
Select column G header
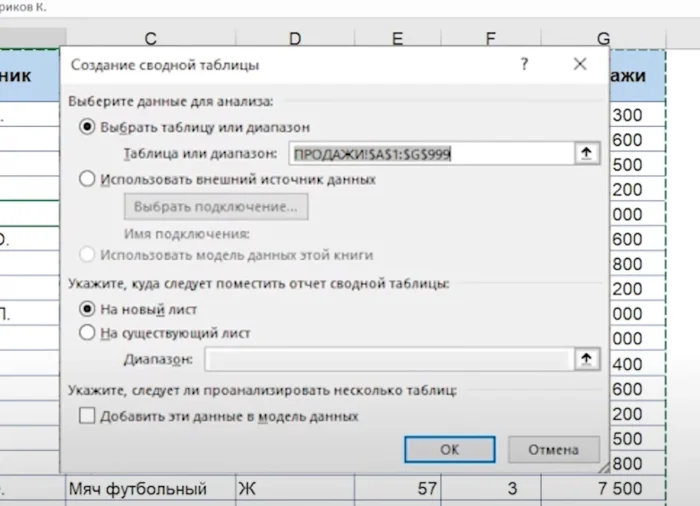(x=603, y=39)
